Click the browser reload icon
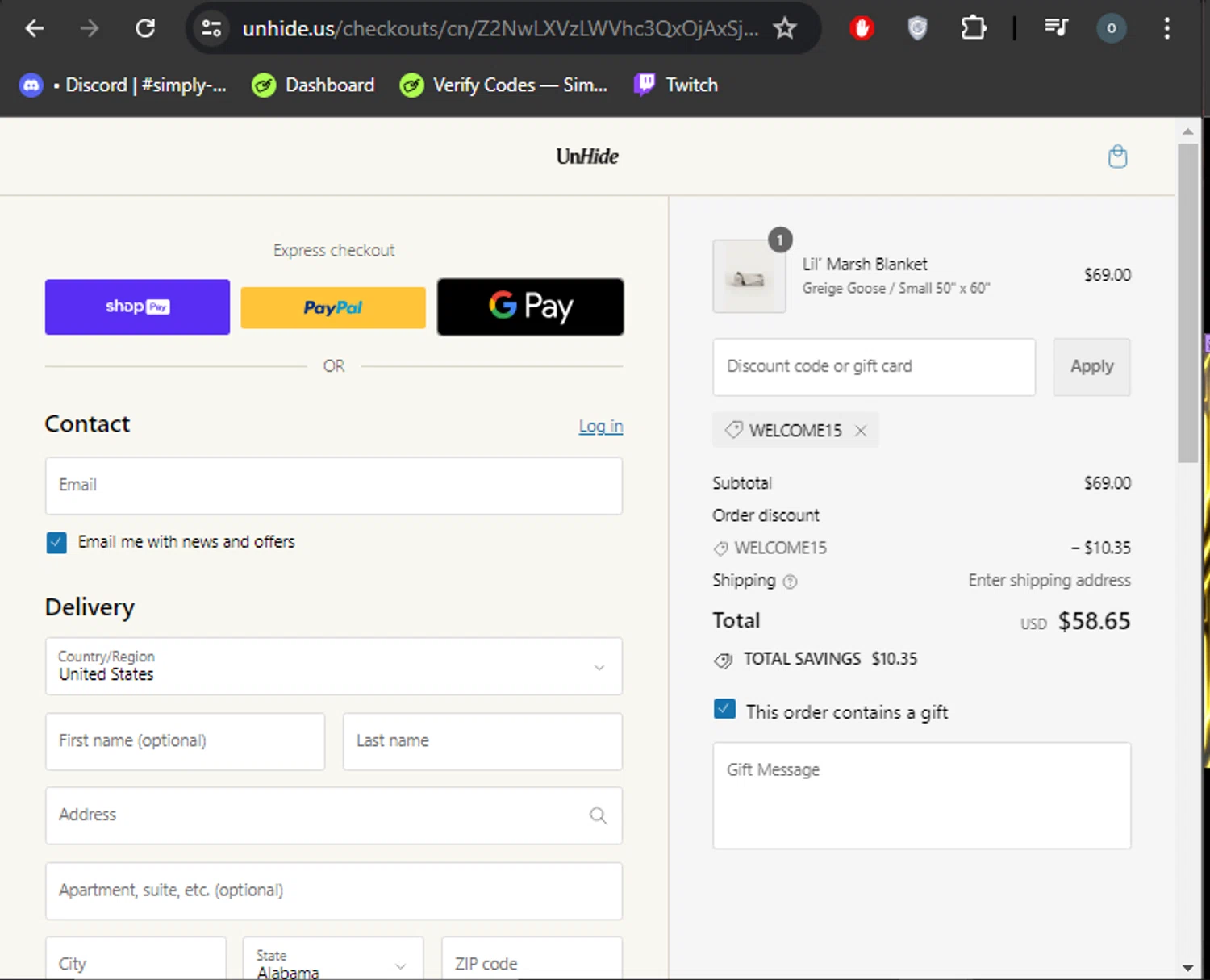Screen dimensions: 1210x980 pyautogui.click(x=145, y=29)
